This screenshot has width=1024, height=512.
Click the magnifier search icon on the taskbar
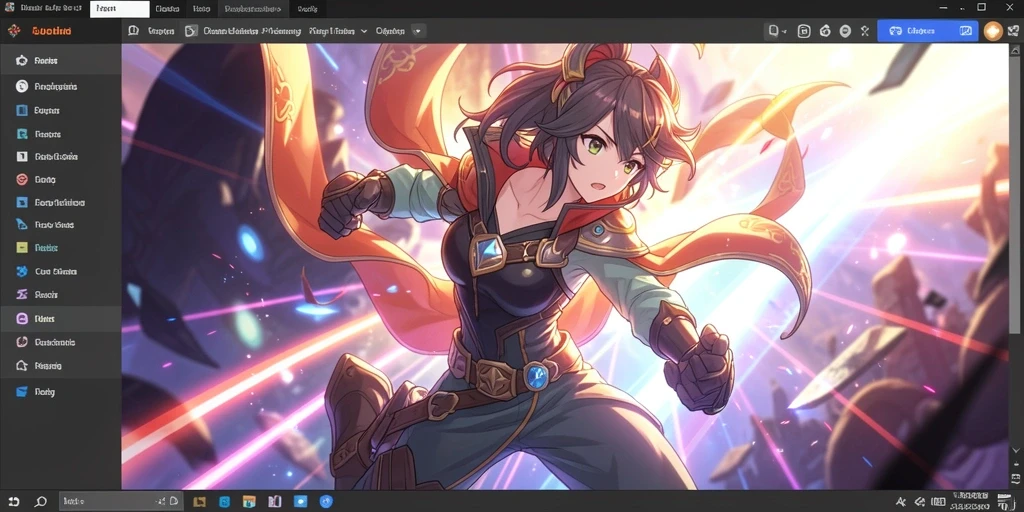coord(40,502)
